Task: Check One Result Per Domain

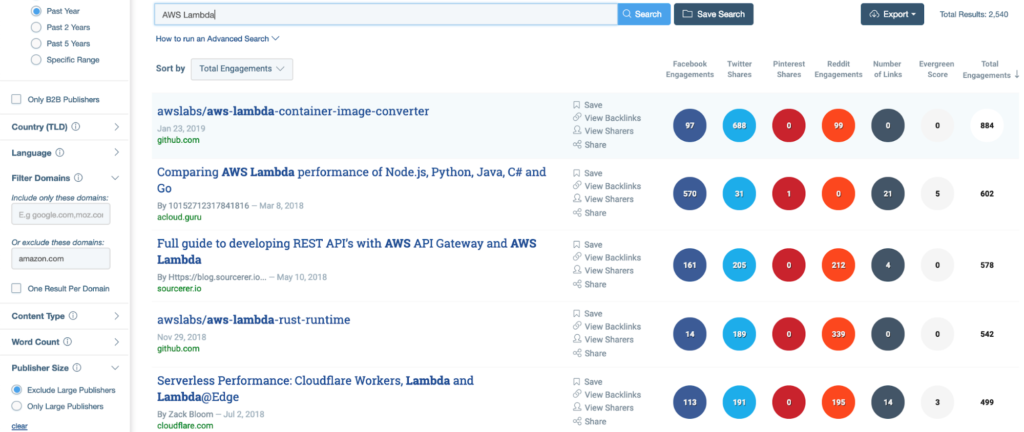Action: (x=16, y=288)
